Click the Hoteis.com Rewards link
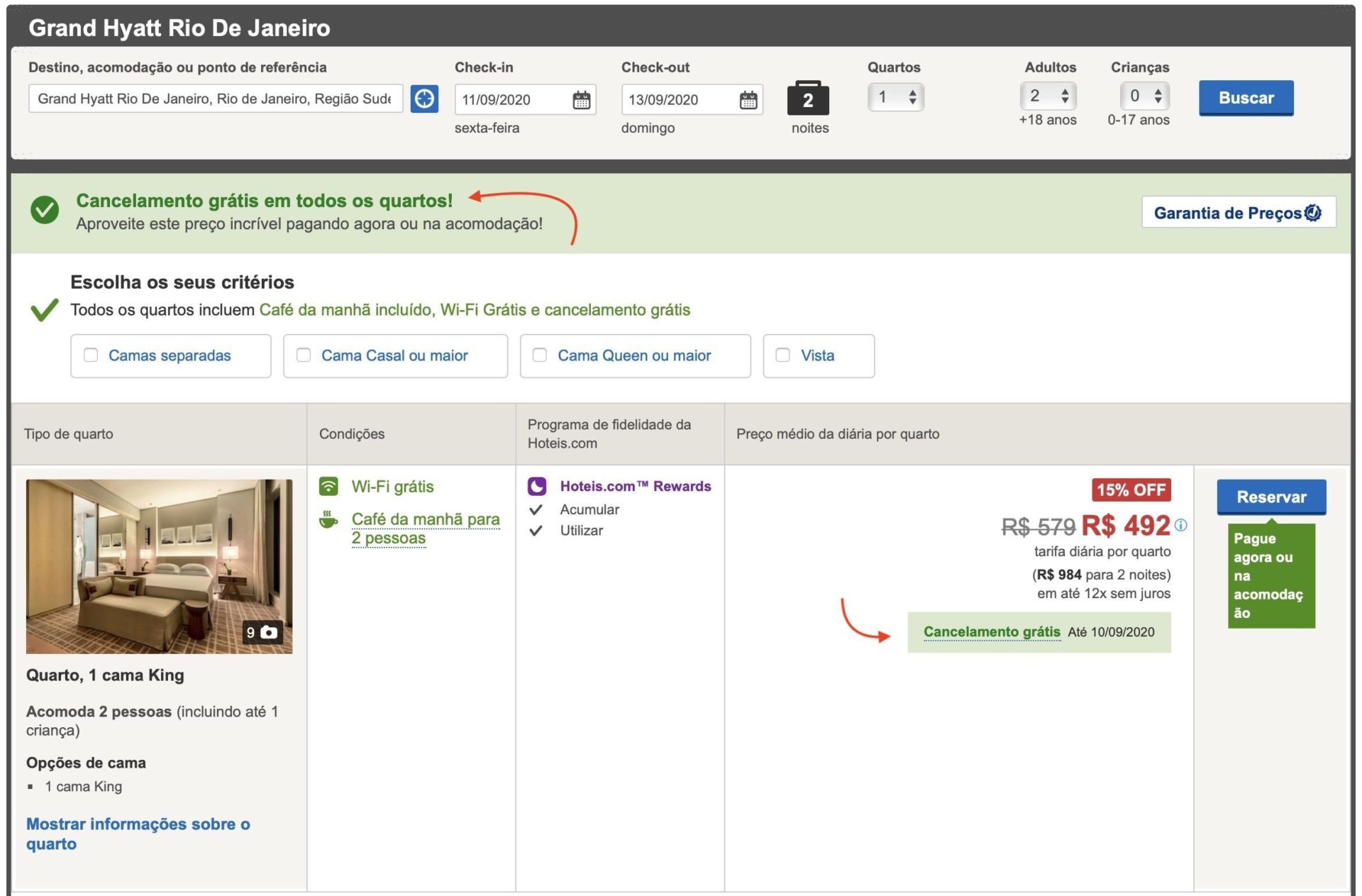 [x=636, y=486]
